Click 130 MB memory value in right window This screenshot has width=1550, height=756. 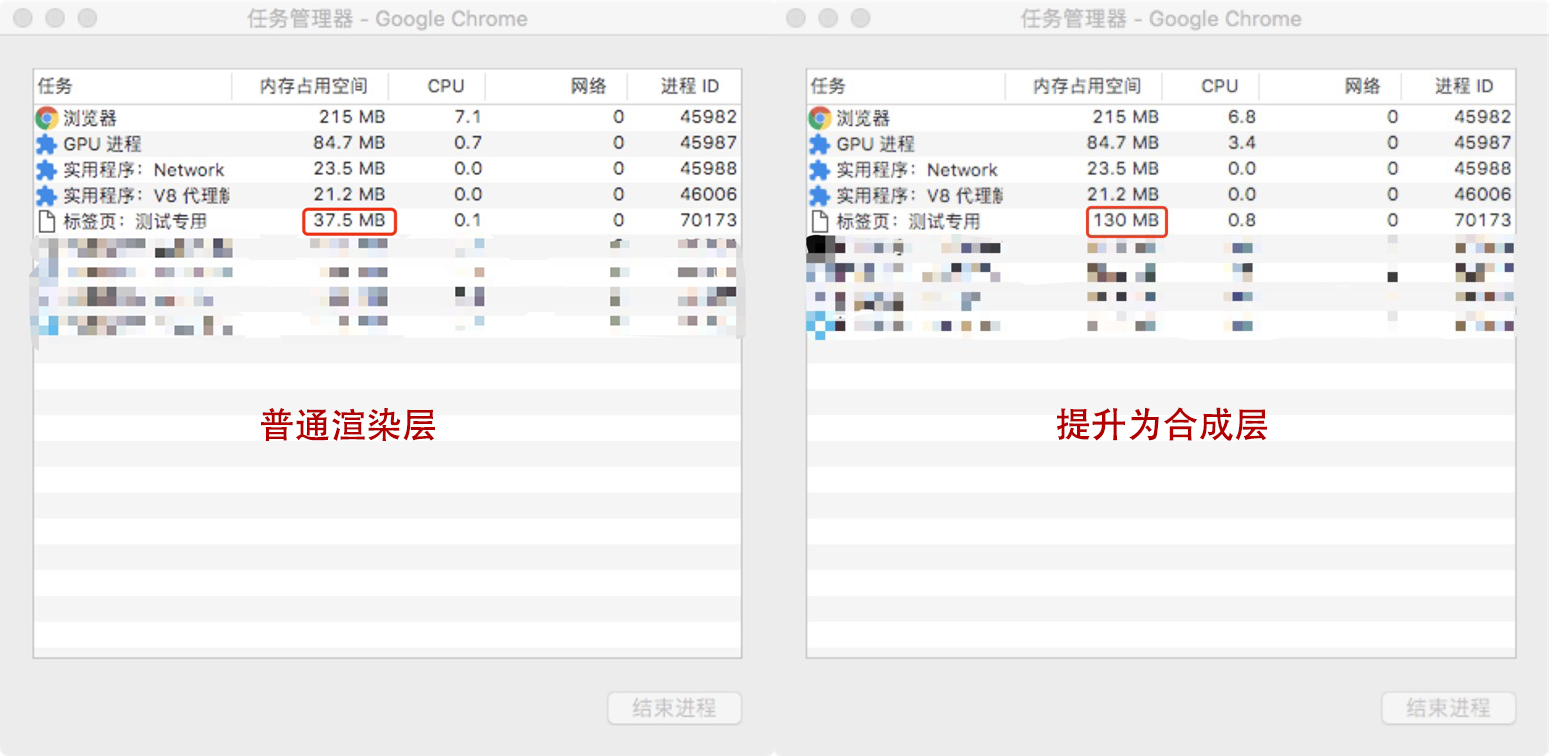pos(1126,220)
